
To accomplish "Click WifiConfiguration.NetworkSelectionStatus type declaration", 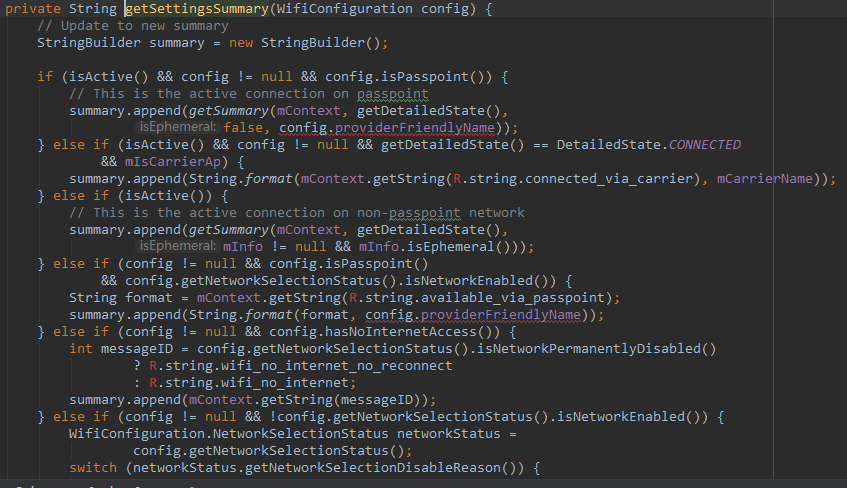I will 228,434.
